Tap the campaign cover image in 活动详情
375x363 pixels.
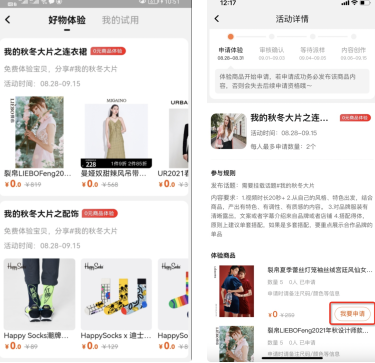coord(229,131)
